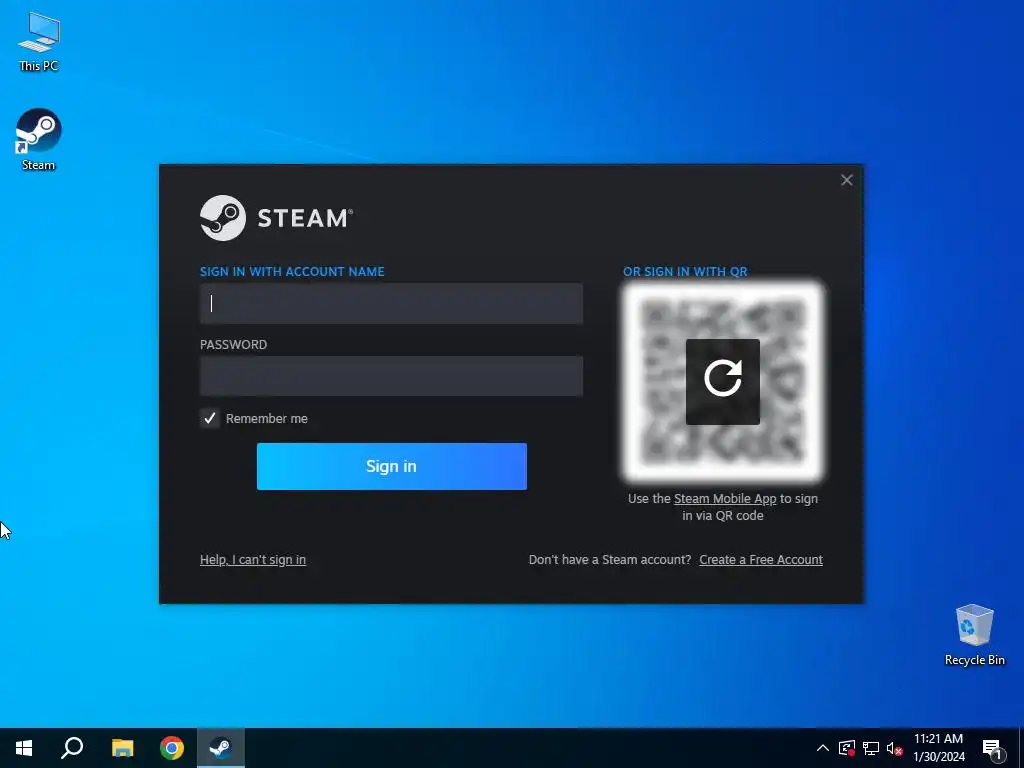Focus the password input field

391,376
